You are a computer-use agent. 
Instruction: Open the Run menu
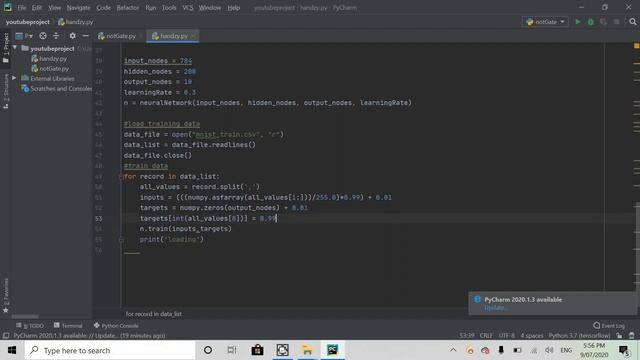[x=151, y=8]
